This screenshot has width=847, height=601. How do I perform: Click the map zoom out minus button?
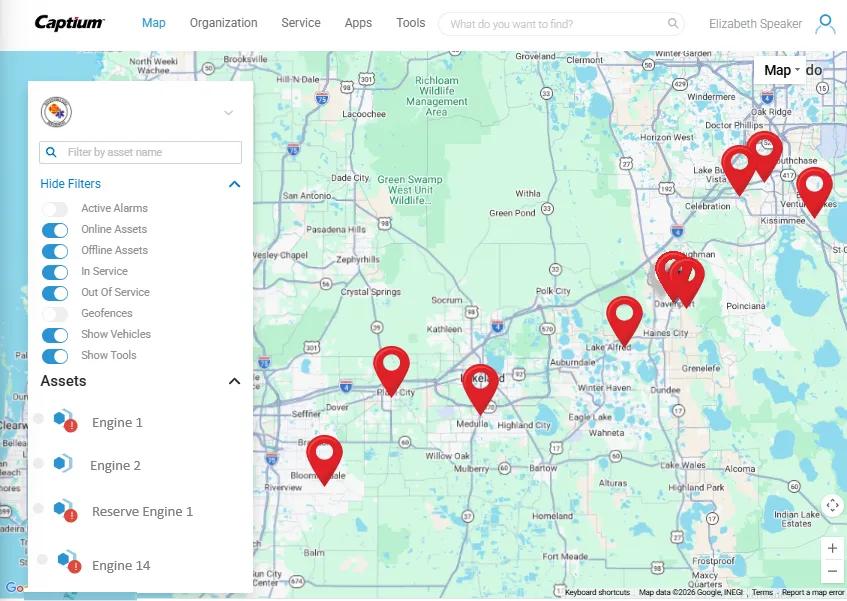pyautogui.click(x=832, y=572)
